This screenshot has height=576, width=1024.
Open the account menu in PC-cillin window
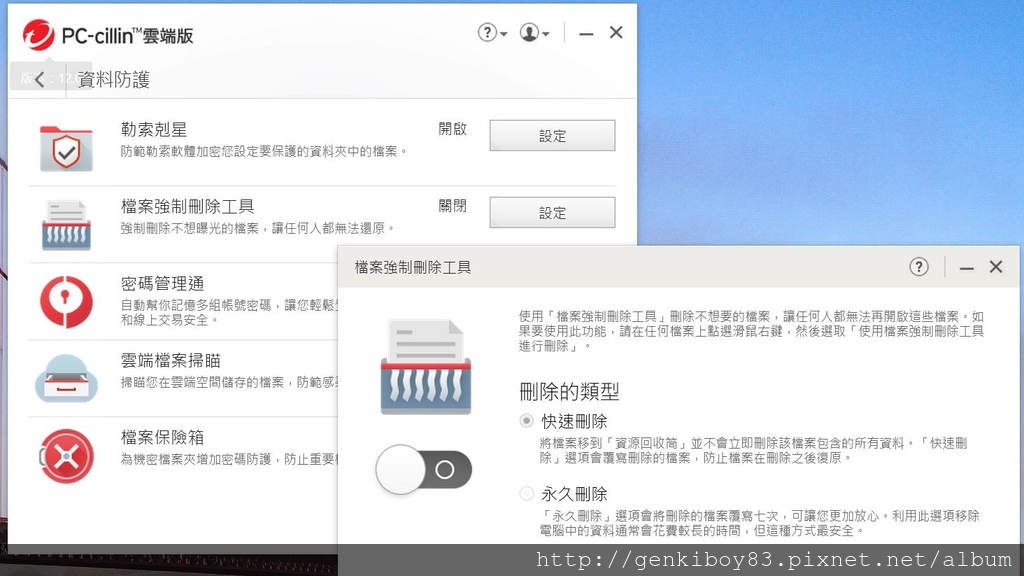534,33
